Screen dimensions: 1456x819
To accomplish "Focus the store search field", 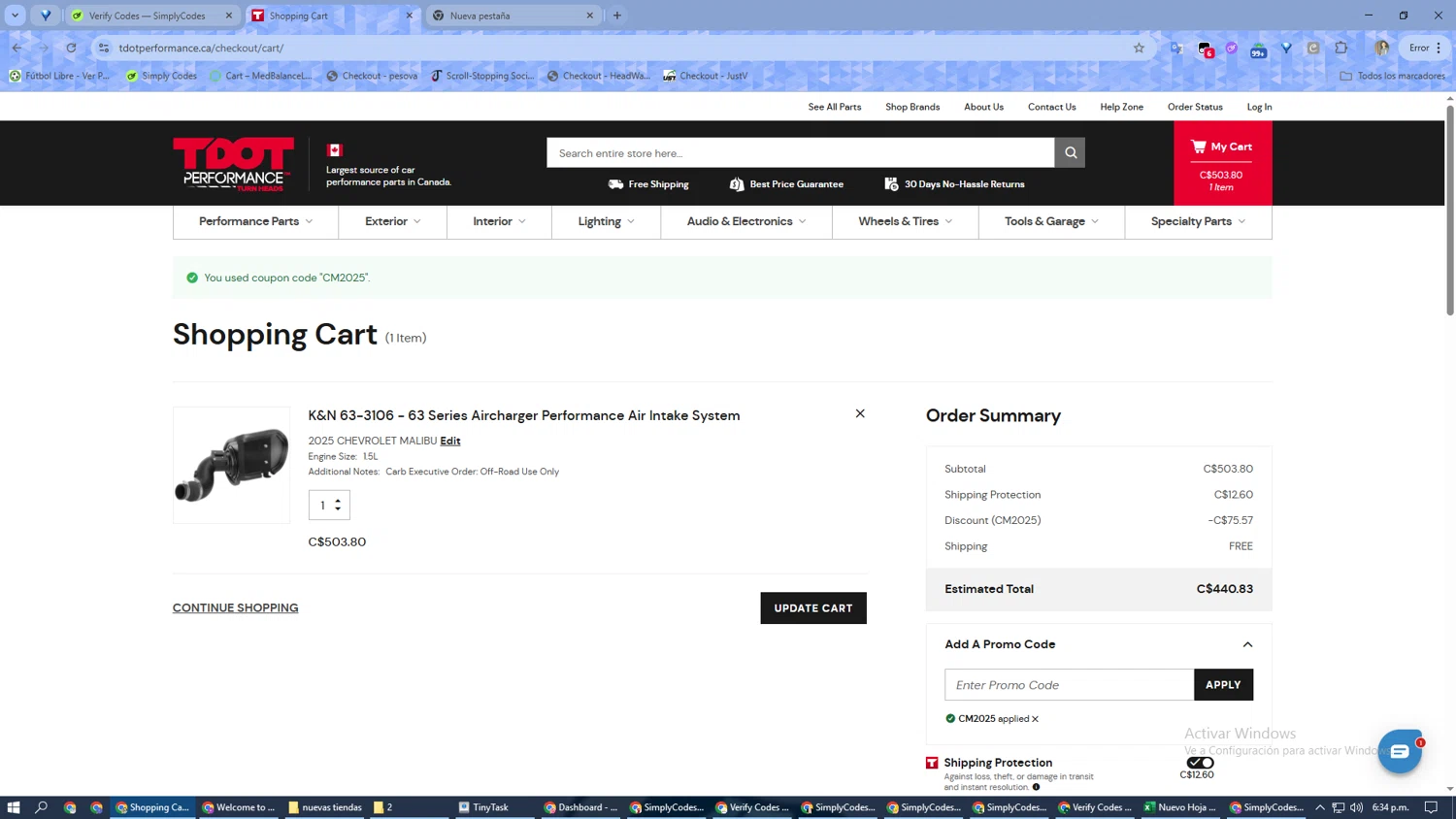I will (x=800, y=152).
